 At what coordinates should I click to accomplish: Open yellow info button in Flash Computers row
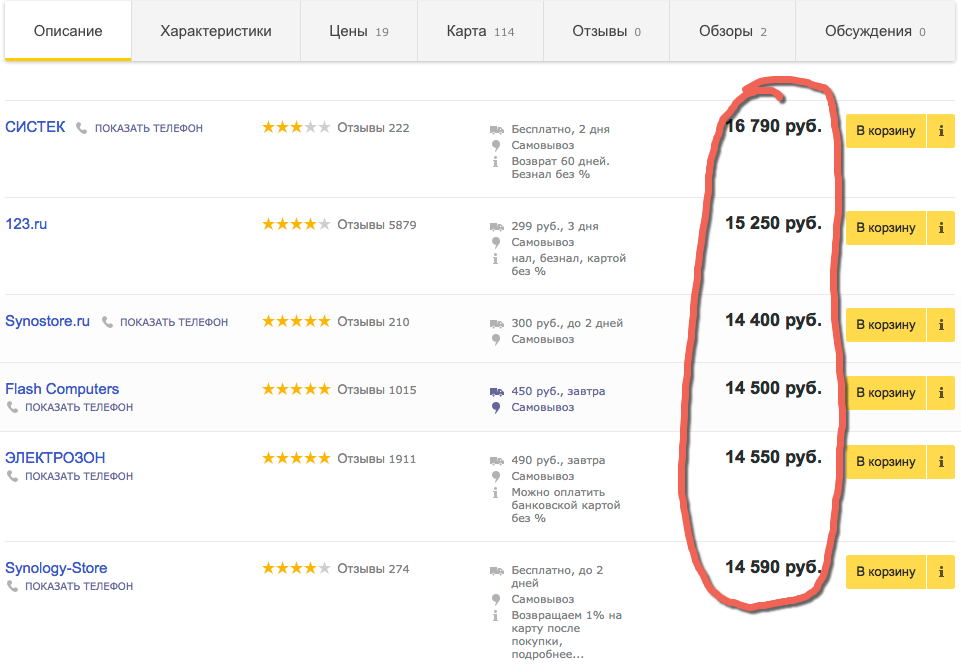(941, 393)
